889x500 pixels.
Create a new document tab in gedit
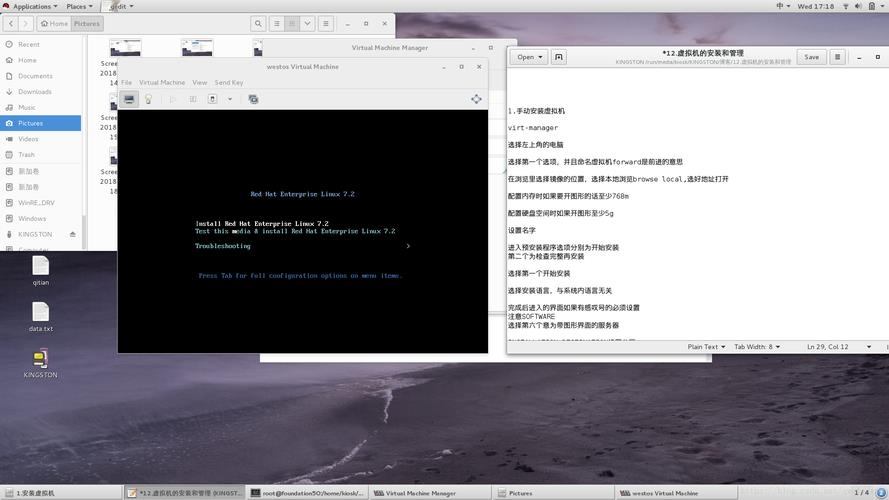(558, 57)
